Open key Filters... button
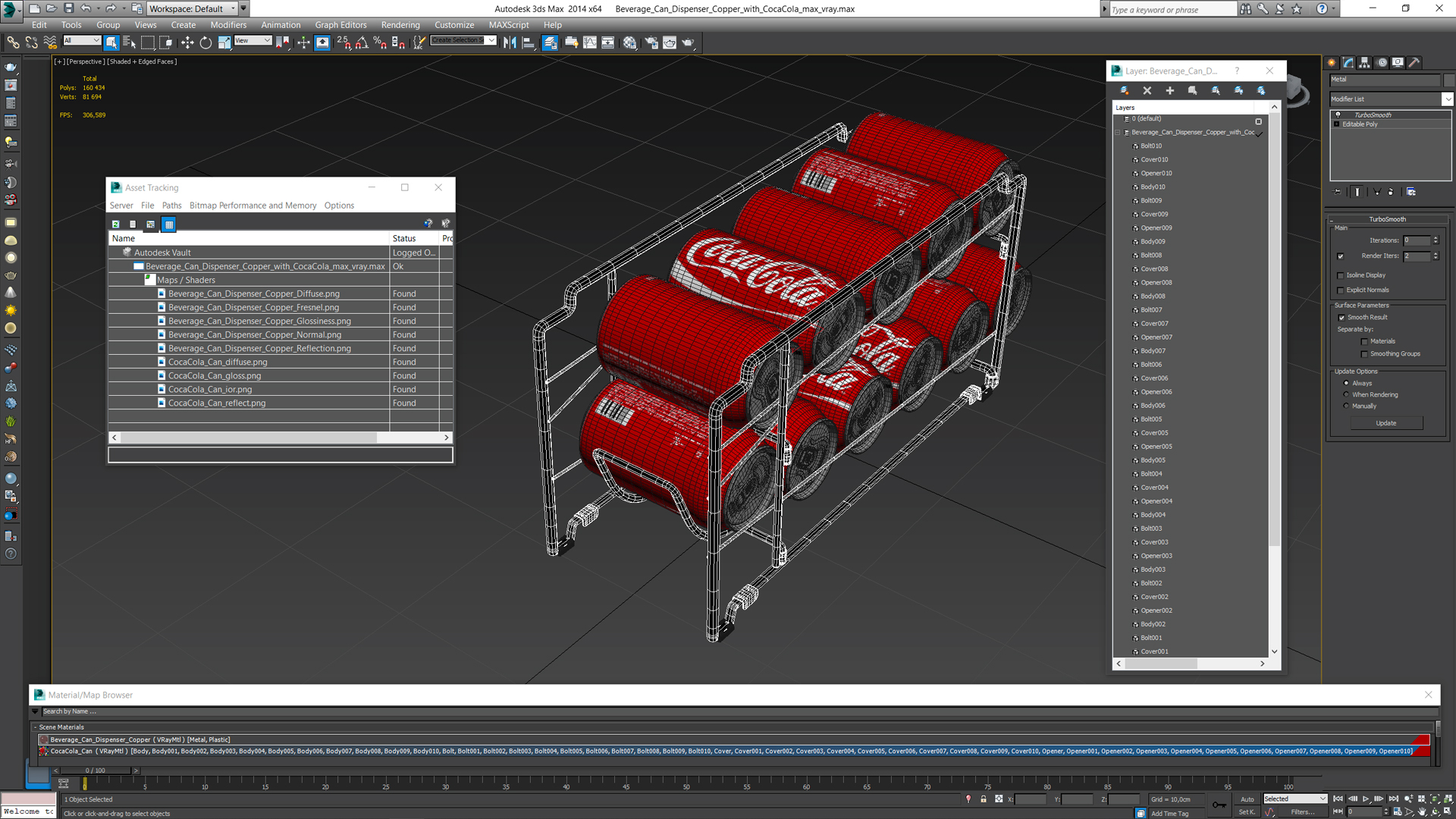The height and width of the screenshot is (819, 1456). tap(1303, 812)
